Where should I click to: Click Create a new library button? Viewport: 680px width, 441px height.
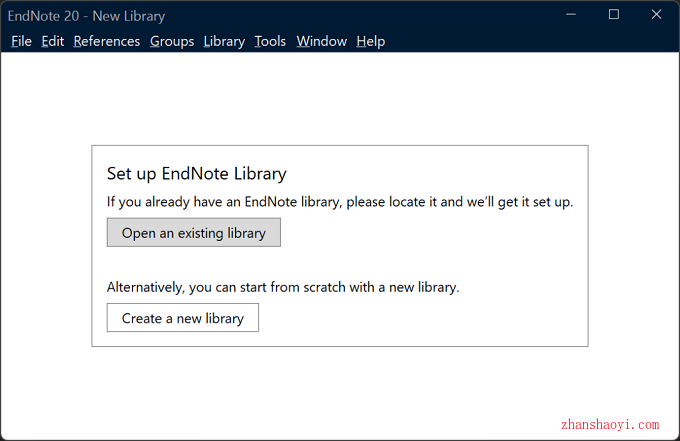(183, 318)
